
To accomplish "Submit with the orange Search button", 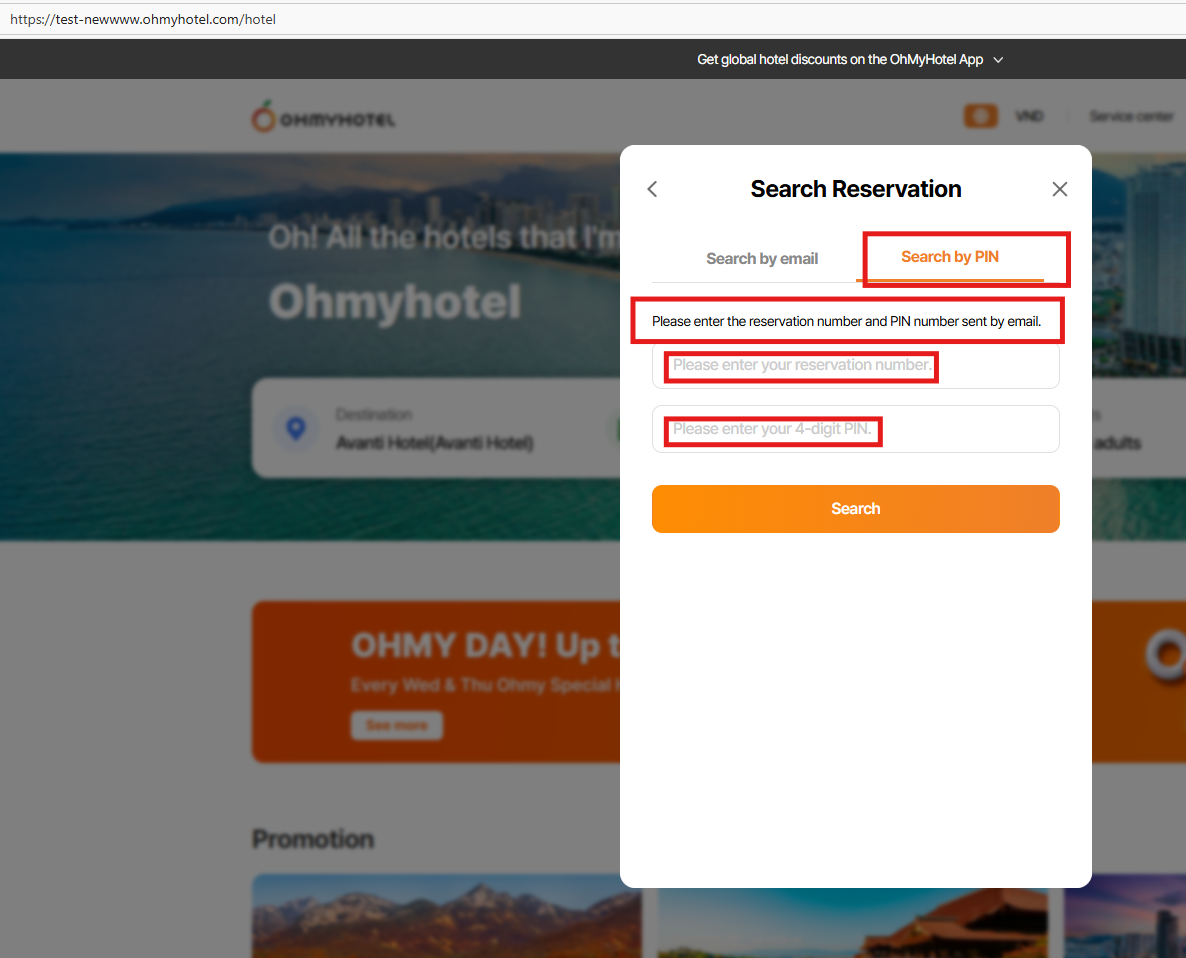I will click(855, 509).
